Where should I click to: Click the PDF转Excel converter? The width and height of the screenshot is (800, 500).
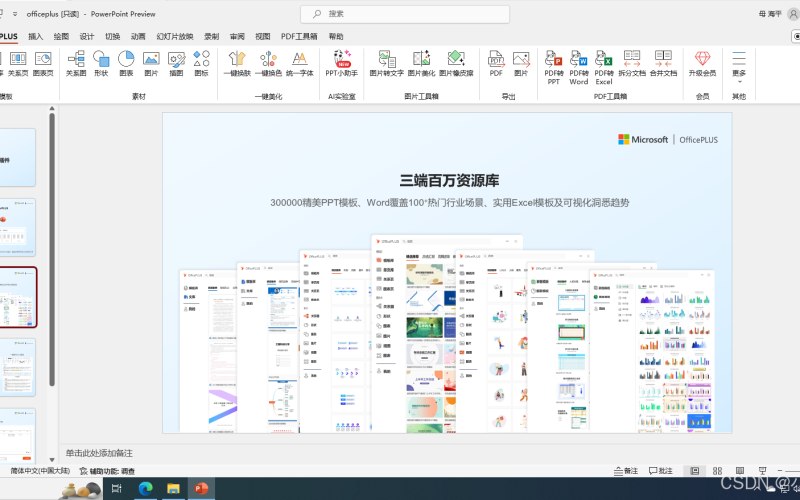(604, 67)
